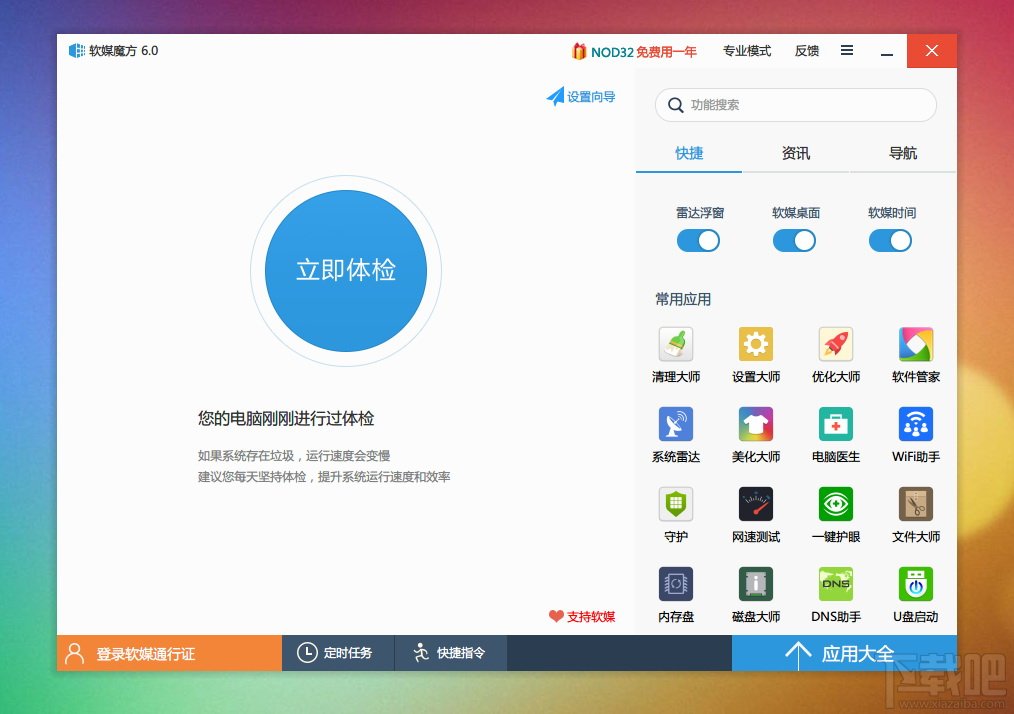1014x714 pixels.
Task: Open 专业模式 professional mode
Action: (747, 51)
